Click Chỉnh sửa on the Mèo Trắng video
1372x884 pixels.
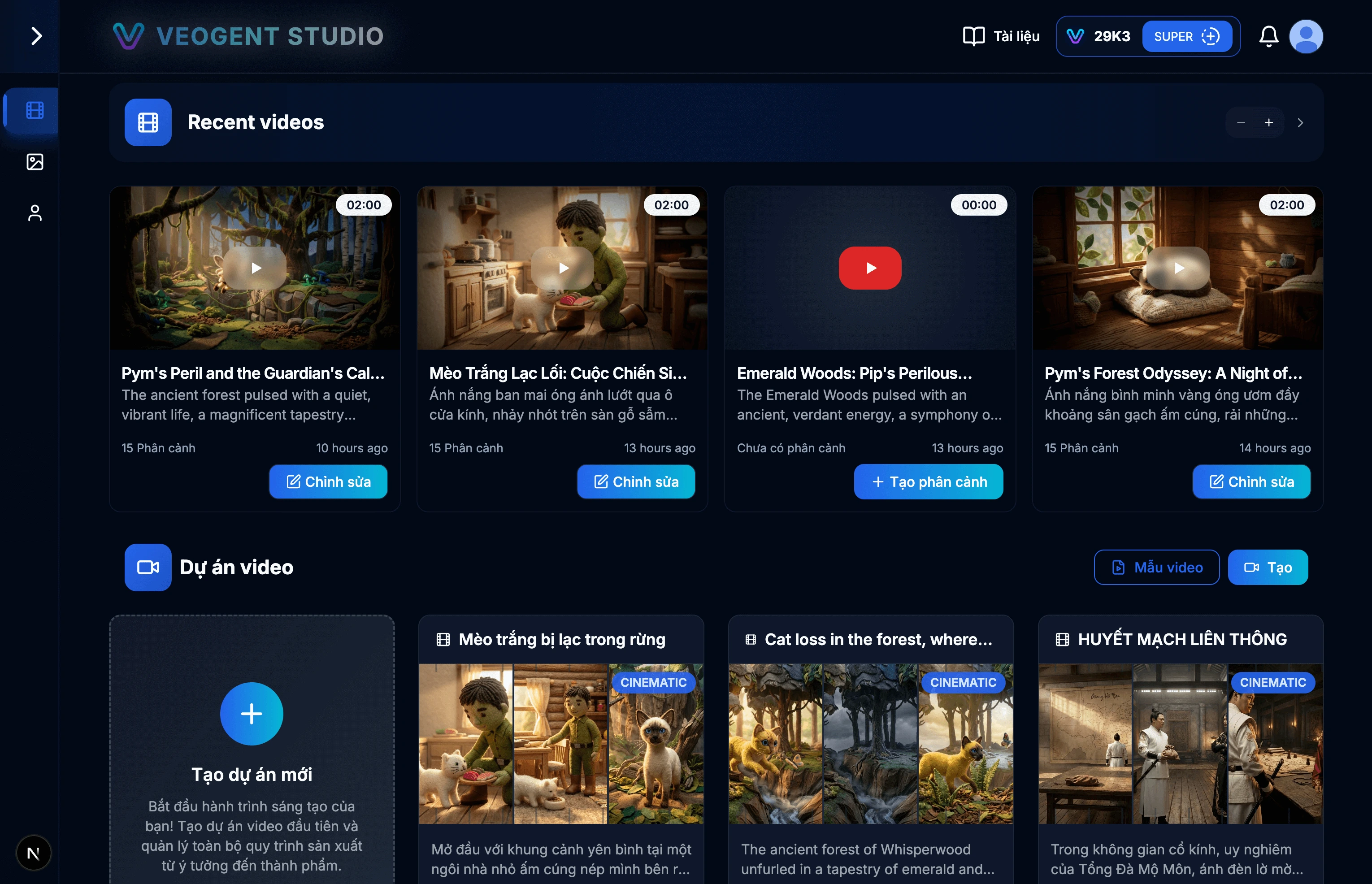636,481
